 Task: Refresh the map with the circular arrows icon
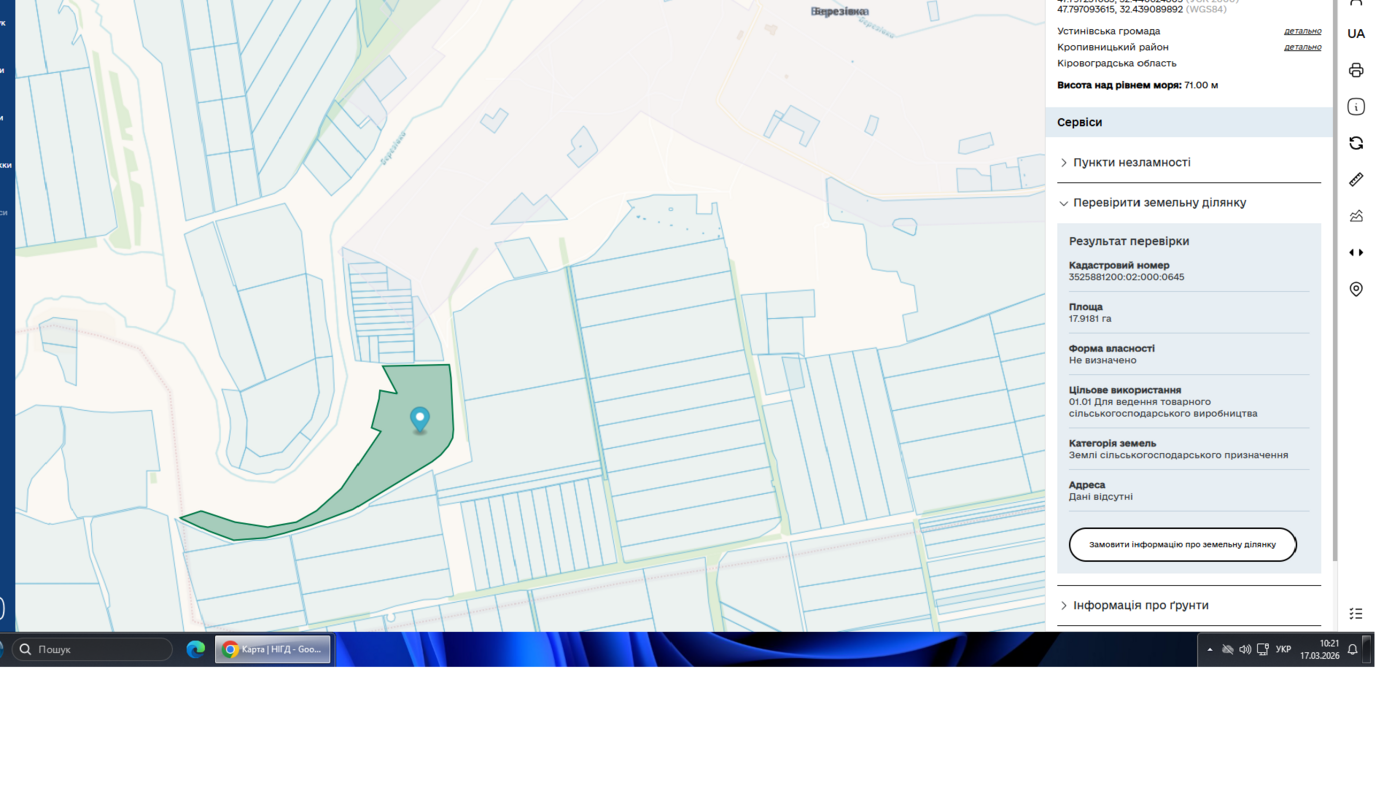(x=1356, y=143)
